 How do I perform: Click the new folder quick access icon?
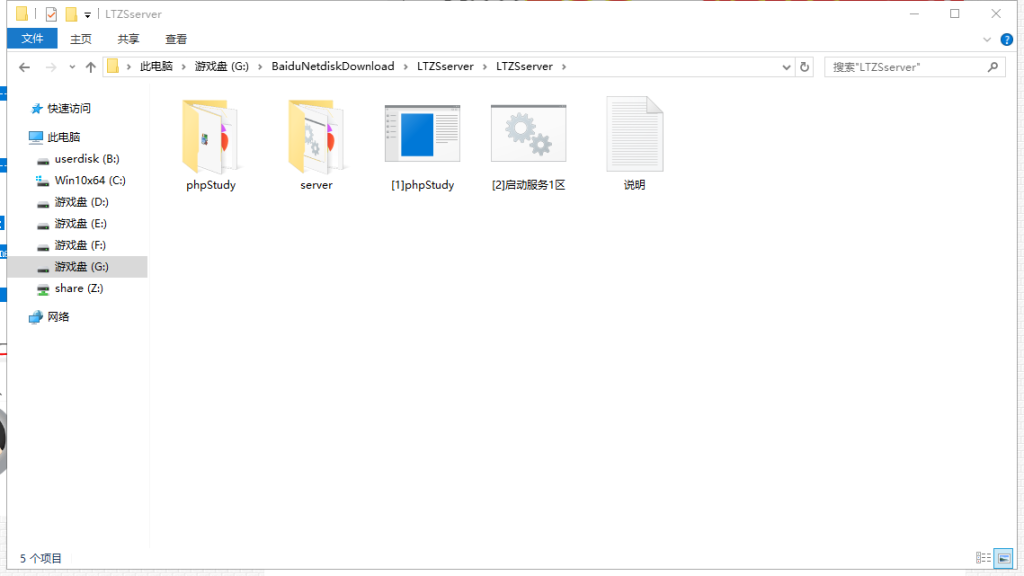[71, 14]
